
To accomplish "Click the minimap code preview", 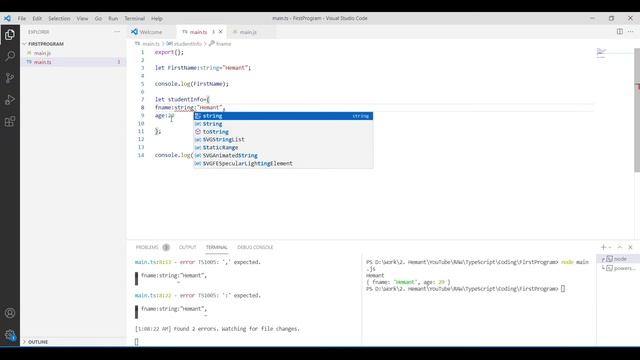I will (x=602, y=52).
